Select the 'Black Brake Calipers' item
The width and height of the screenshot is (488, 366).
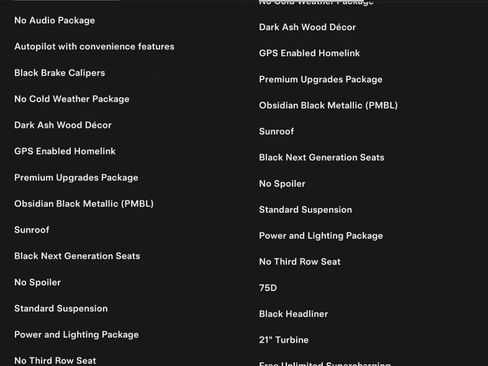click(60, 73)
